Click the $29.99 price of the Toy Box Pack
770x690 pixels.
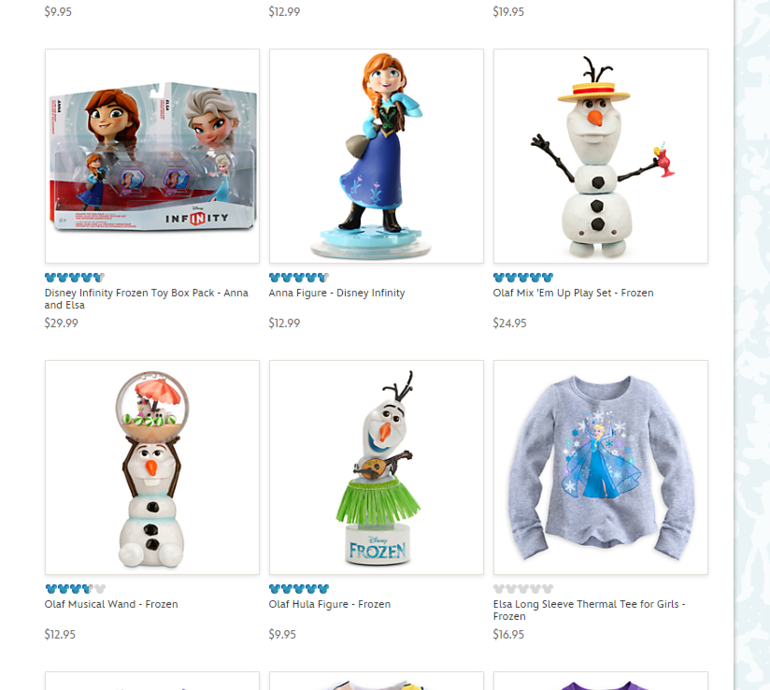pos(61,323)
